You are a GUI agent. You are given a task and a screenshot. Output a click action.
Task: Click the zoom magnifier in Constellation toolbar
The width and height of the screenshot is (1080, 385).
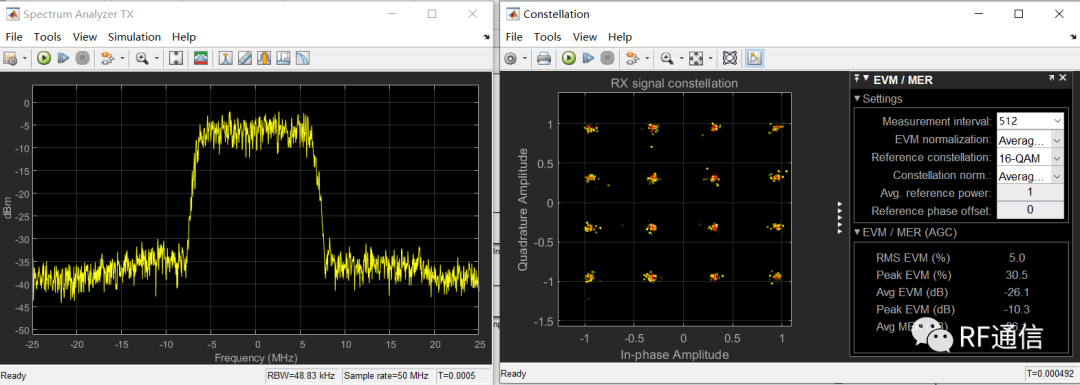666,59
